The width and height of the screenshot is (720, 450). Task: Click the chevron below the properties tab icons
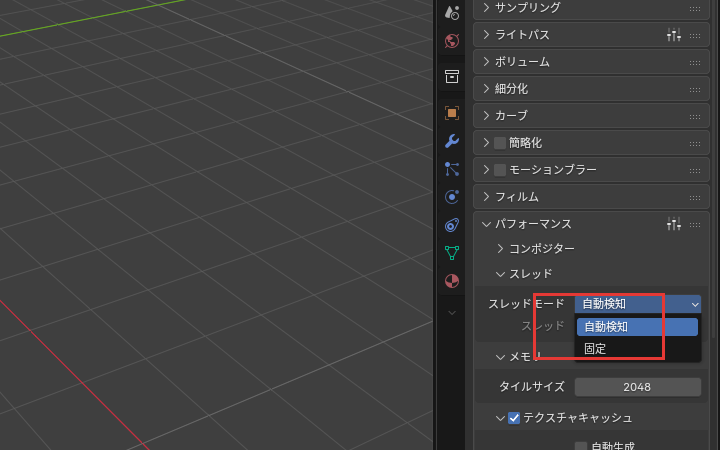(x=452, y=313)
